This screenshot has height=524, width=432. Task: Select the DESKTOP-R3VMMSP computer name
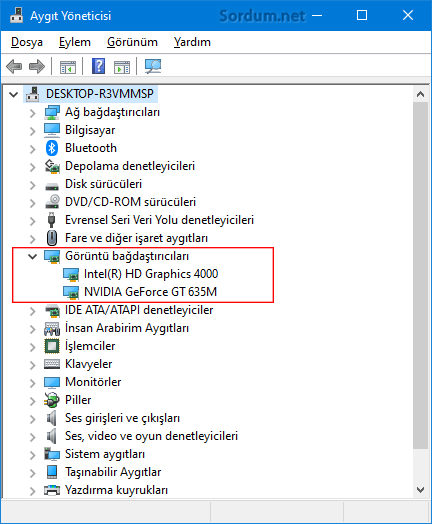tap(100, 94)
